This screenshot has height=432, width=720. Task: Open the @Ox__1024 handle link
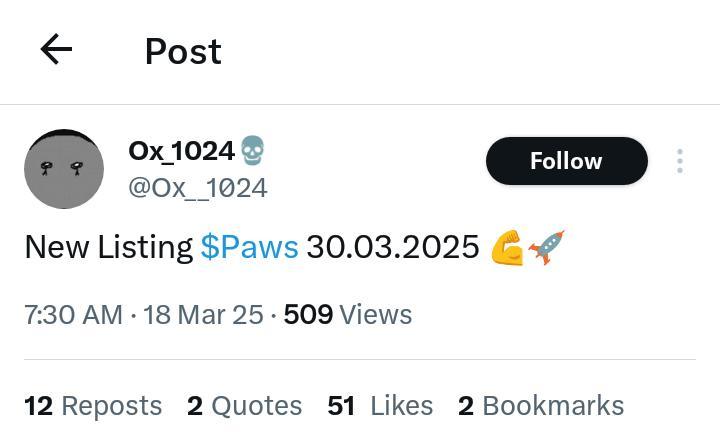[197, 188]
